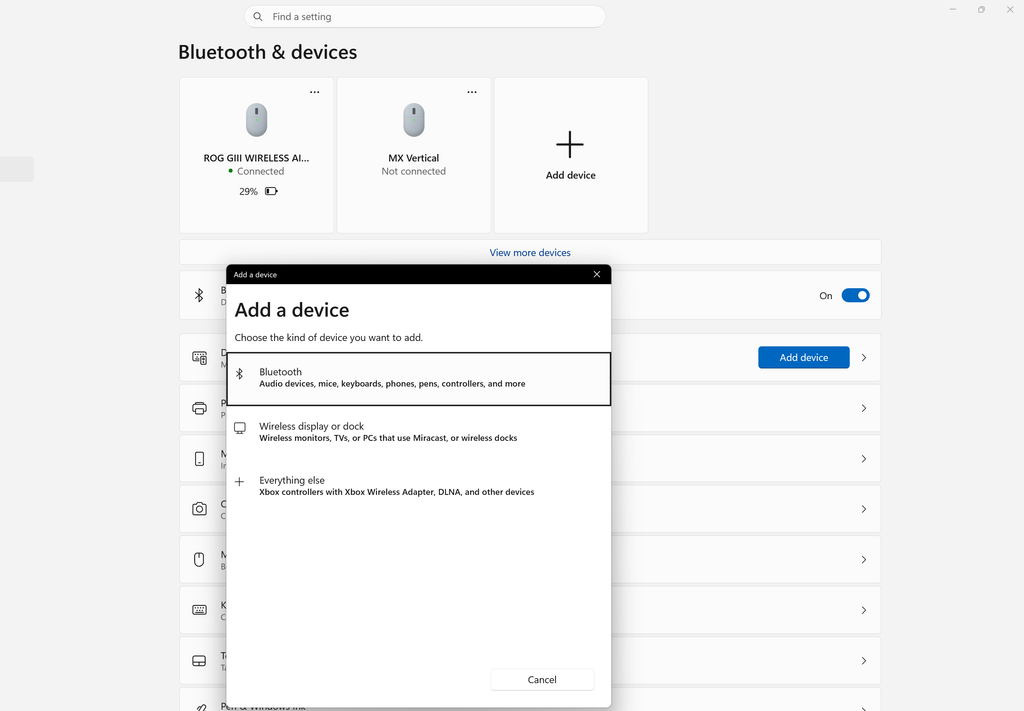Restore down the Settings window
The width and height of the screenshot is (1024, 711).
pyautogui.click(x=982, y=9)
